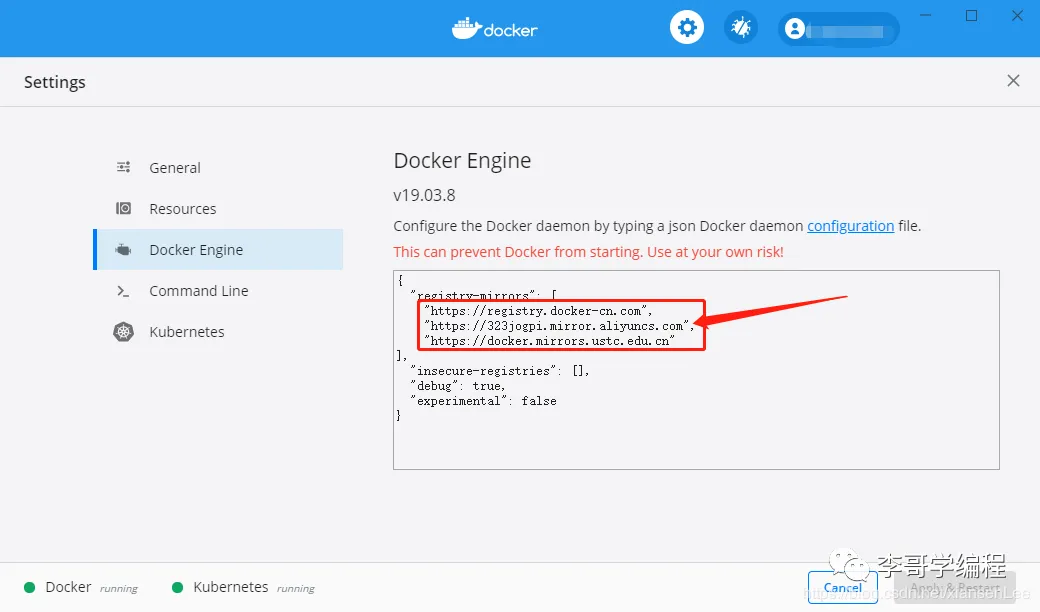Minimize the Docker Desktop window
Screen dimensions: 1040x612
click(925, 15)
